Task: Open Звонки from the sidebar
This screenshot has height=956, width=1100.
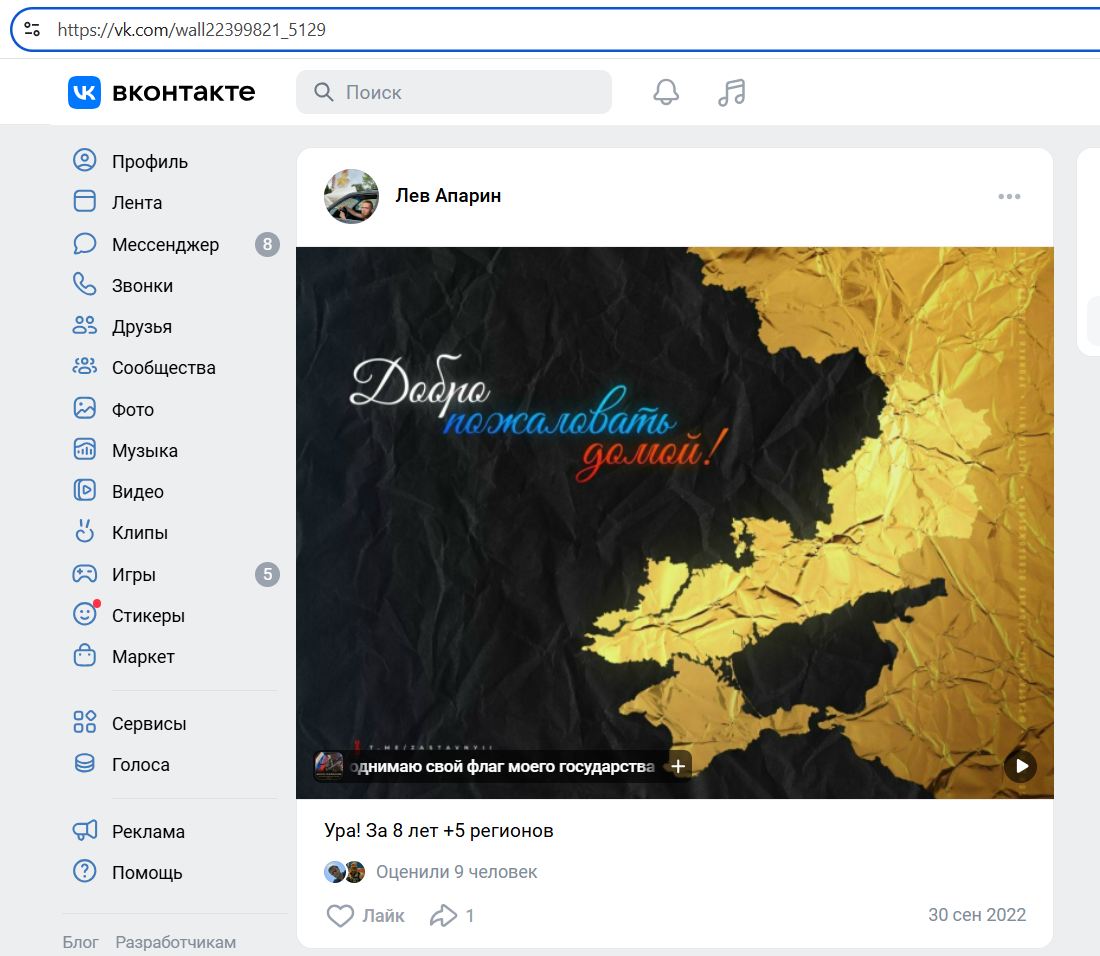Action: click(142, 285)
